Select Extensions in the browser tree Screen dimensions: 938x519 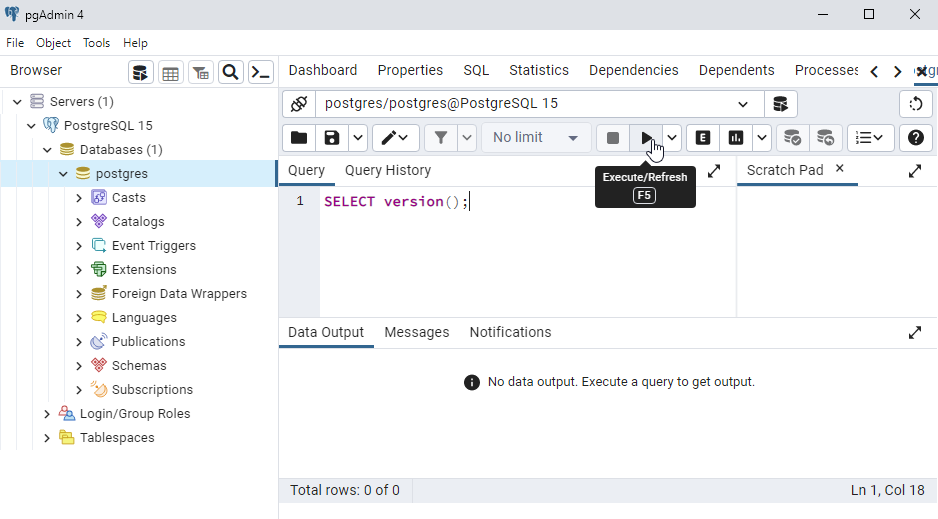pyautogui.click(x=144, y=270)
